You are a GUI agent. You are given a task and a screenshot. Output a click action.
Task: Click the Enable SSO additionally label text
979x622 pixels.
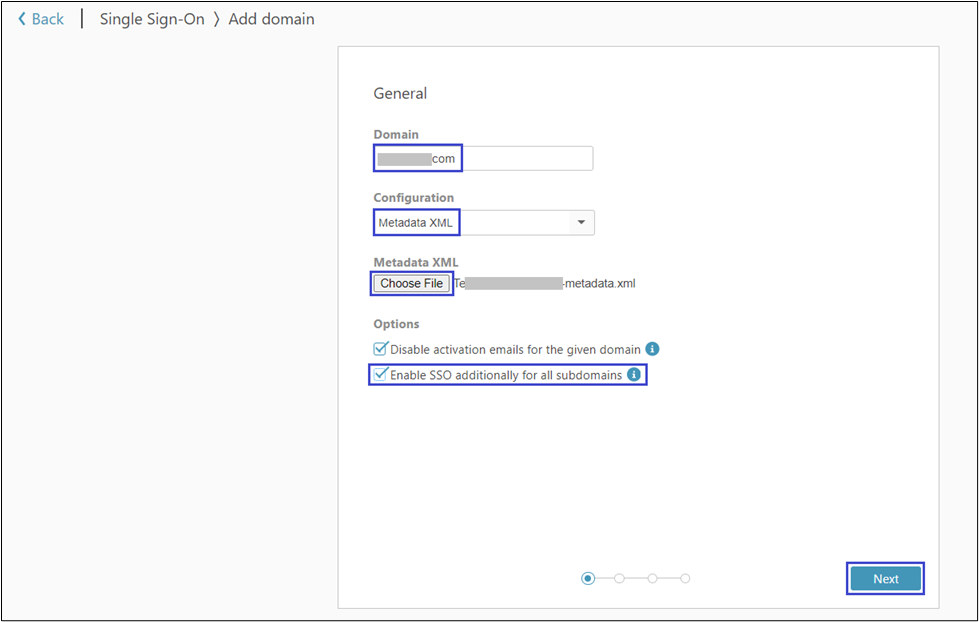coord(505,375)
